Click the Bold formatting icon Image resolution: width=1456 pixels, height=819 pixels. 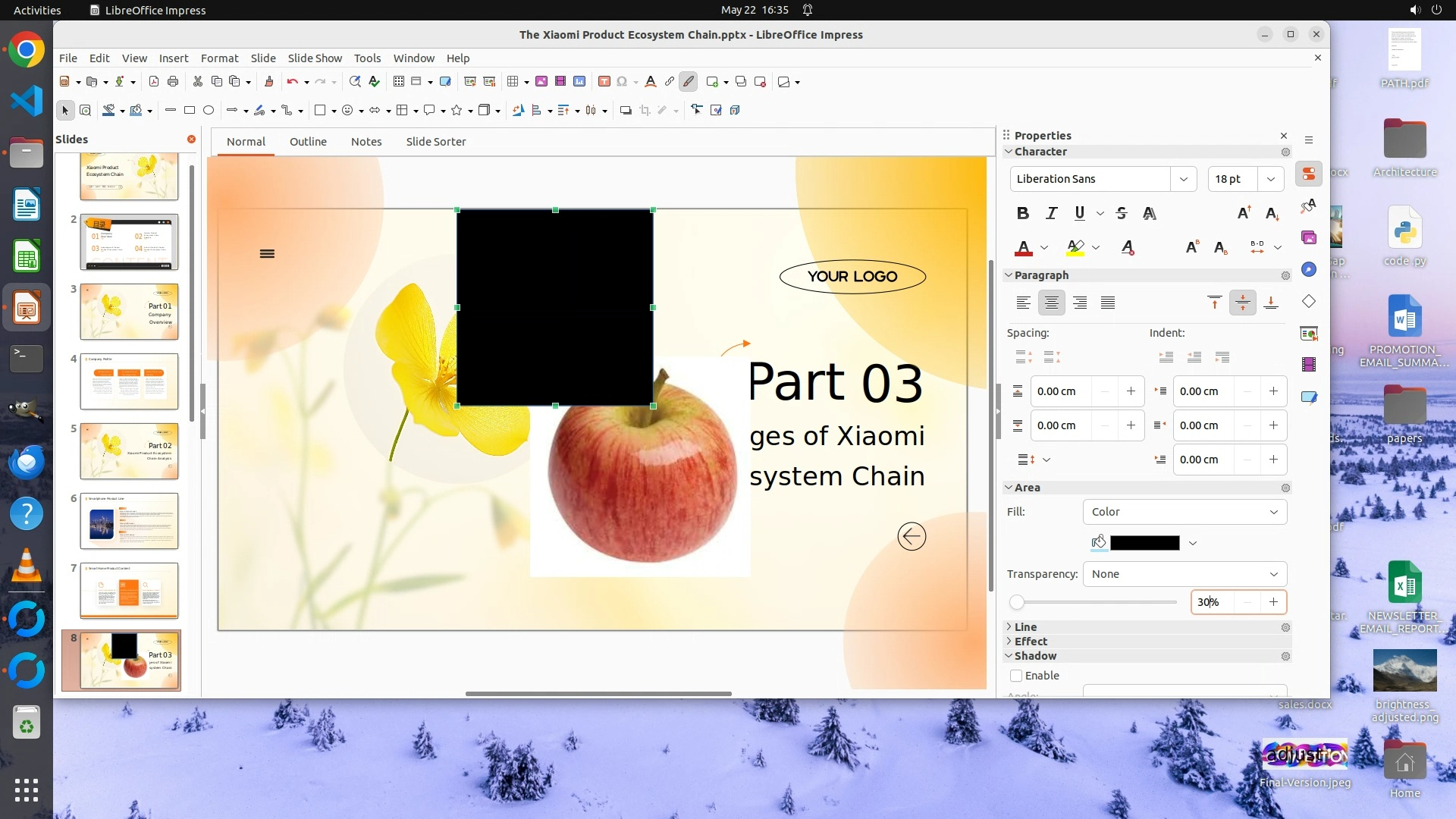[1022, 213]
